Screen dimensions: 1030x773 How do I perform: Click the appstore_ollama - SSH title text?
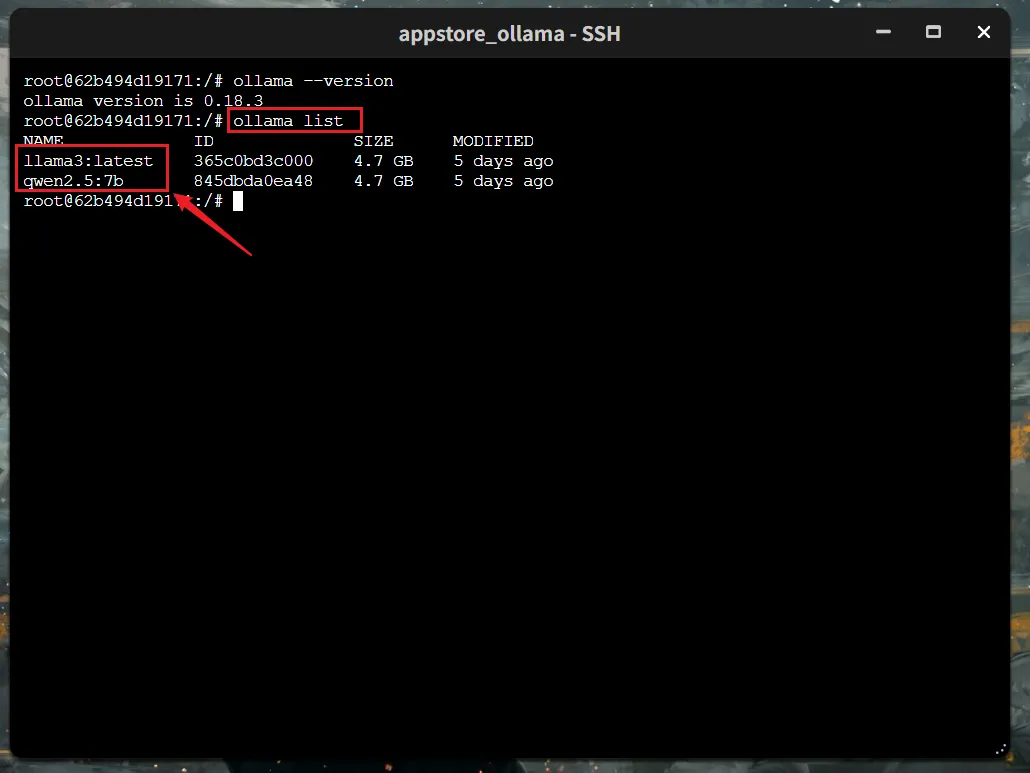pos(509,33)
